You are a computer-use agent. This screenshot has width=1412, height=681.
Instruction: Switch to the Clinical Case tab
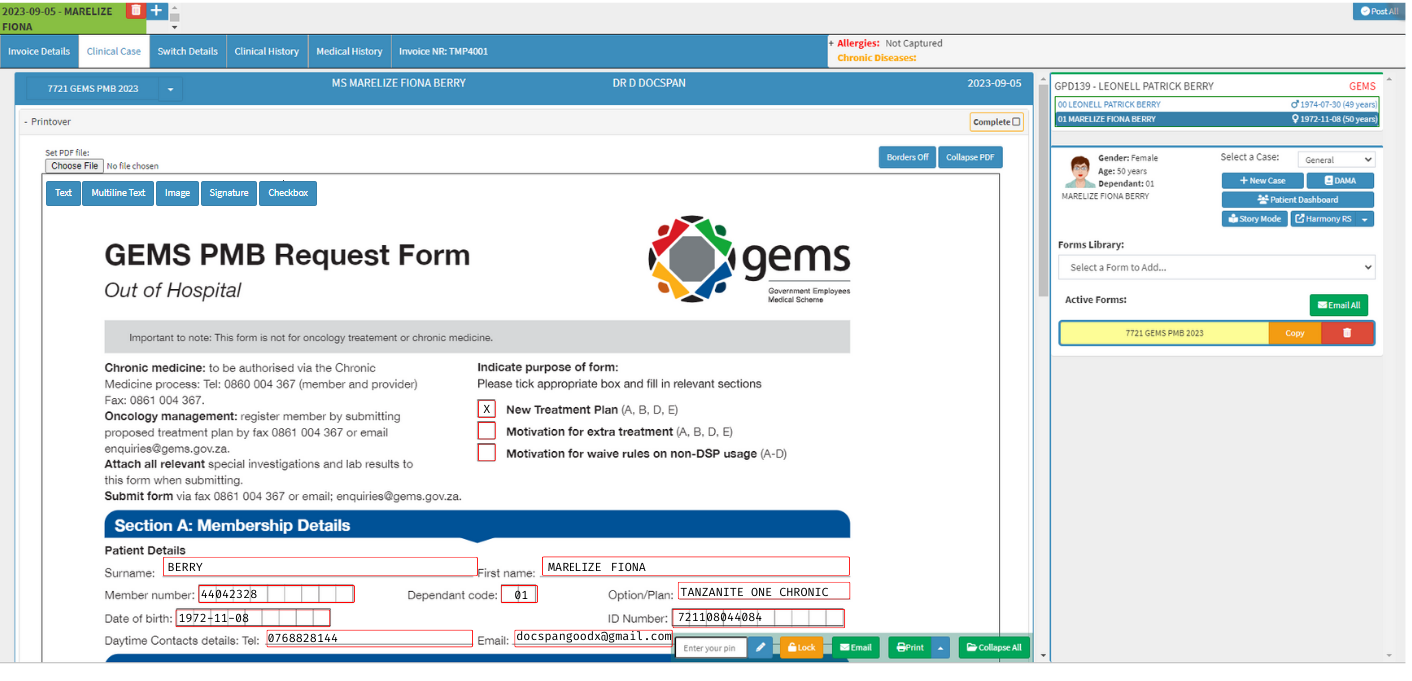(x=114, y=51)
